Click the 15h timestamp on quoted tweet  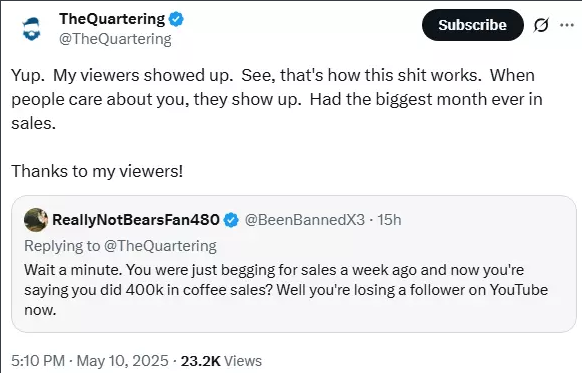point(389,220)
